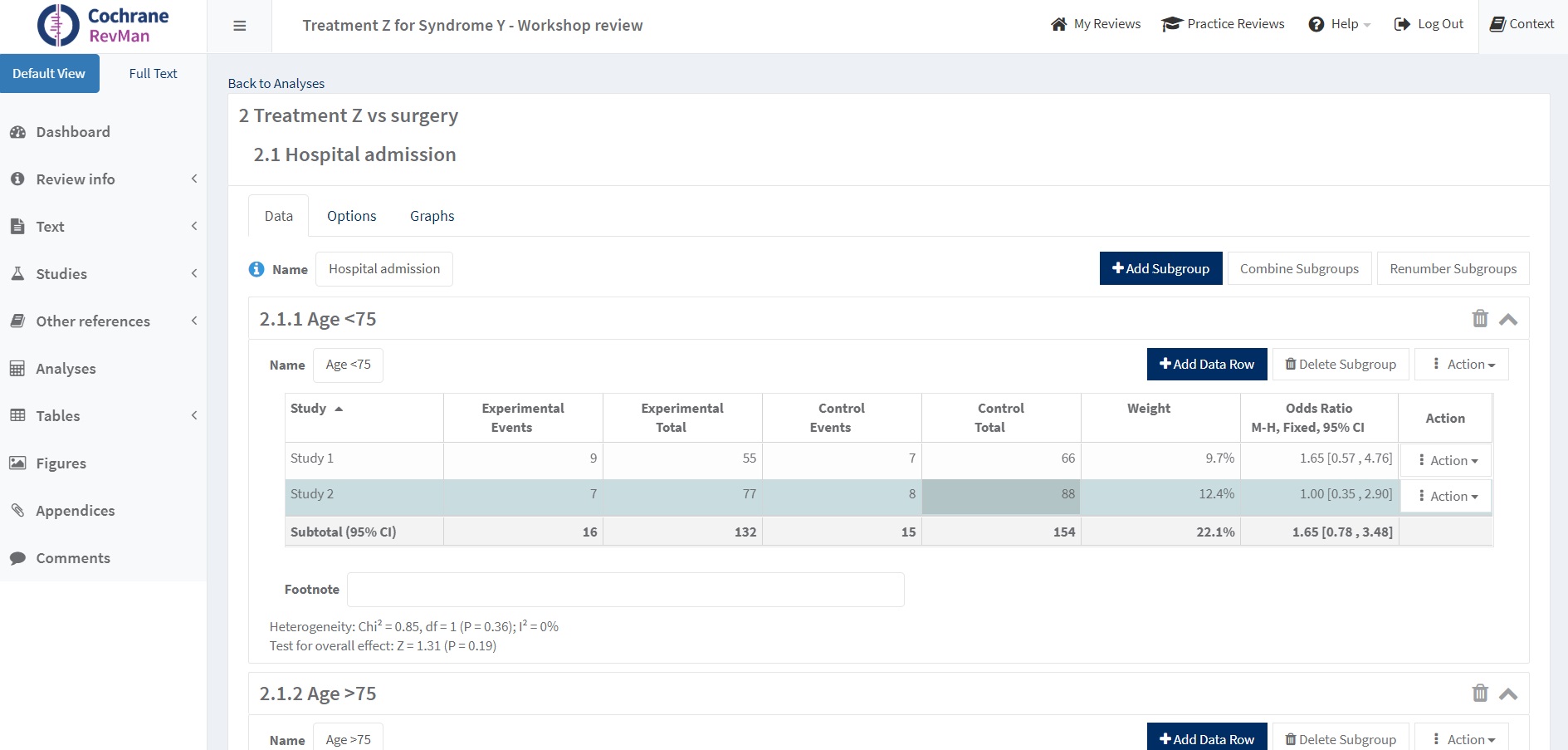
Task: Switch to the Graphs tab
Action: tap(432, 216)
